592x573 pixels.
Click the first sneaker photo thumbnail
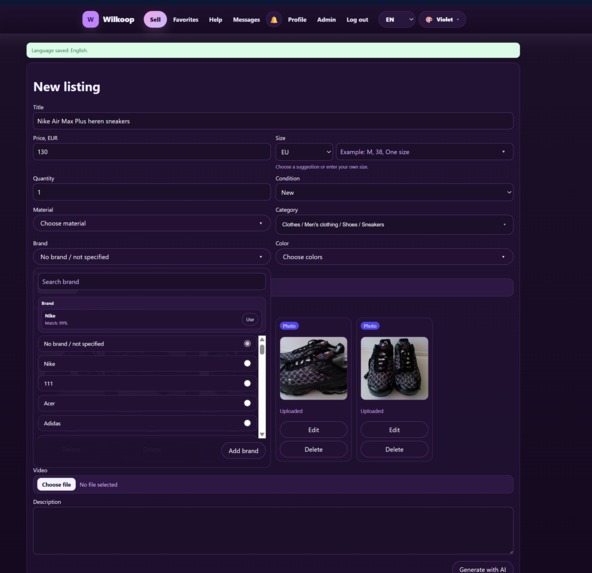point(313,368)
